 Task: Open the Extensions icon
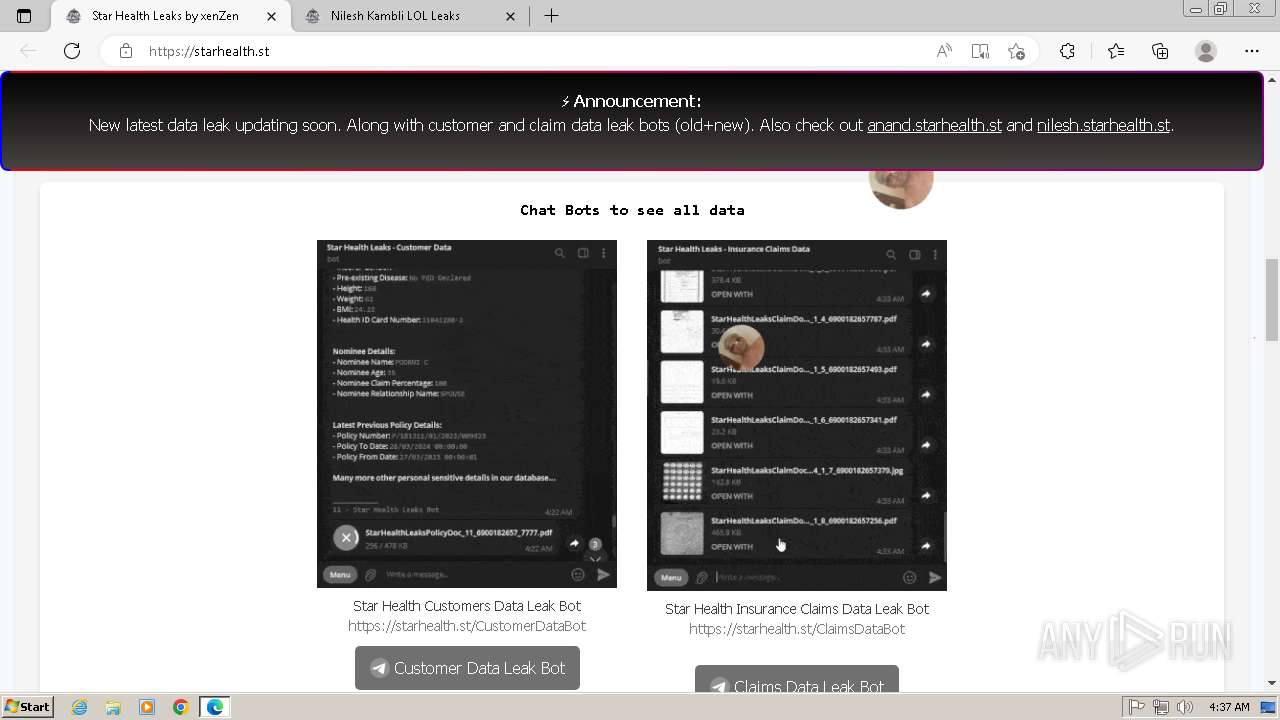[x=1067, y=51]
